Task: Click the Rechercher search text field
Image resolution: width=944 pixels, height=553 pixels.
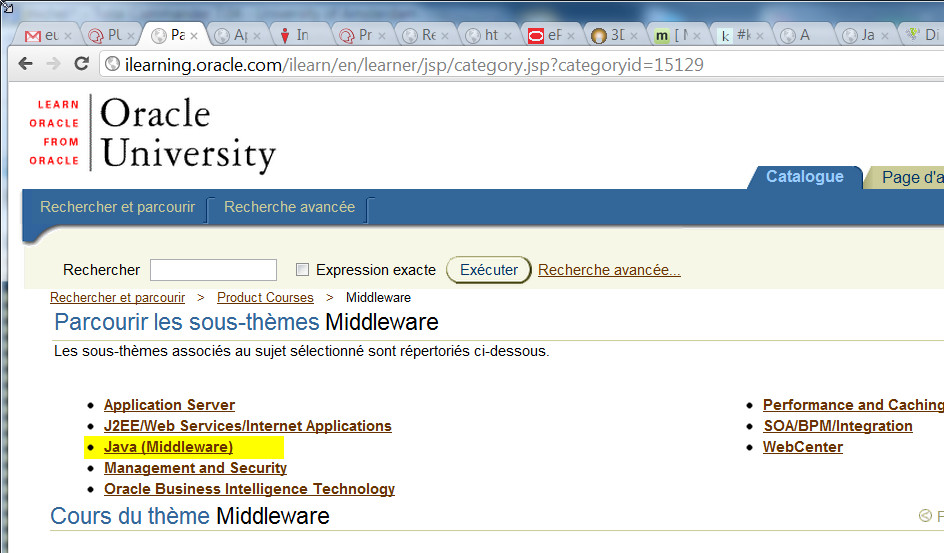Action: coord(213,270)
